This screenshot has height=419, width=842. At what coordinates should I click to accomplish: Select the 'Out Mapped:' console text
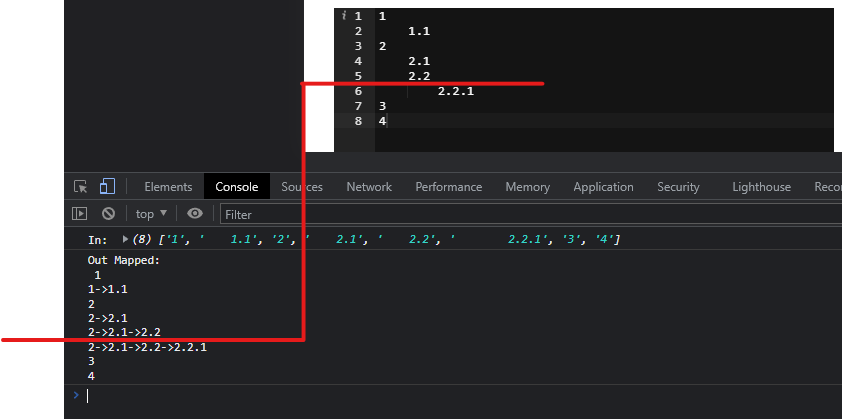pos(124,261)
